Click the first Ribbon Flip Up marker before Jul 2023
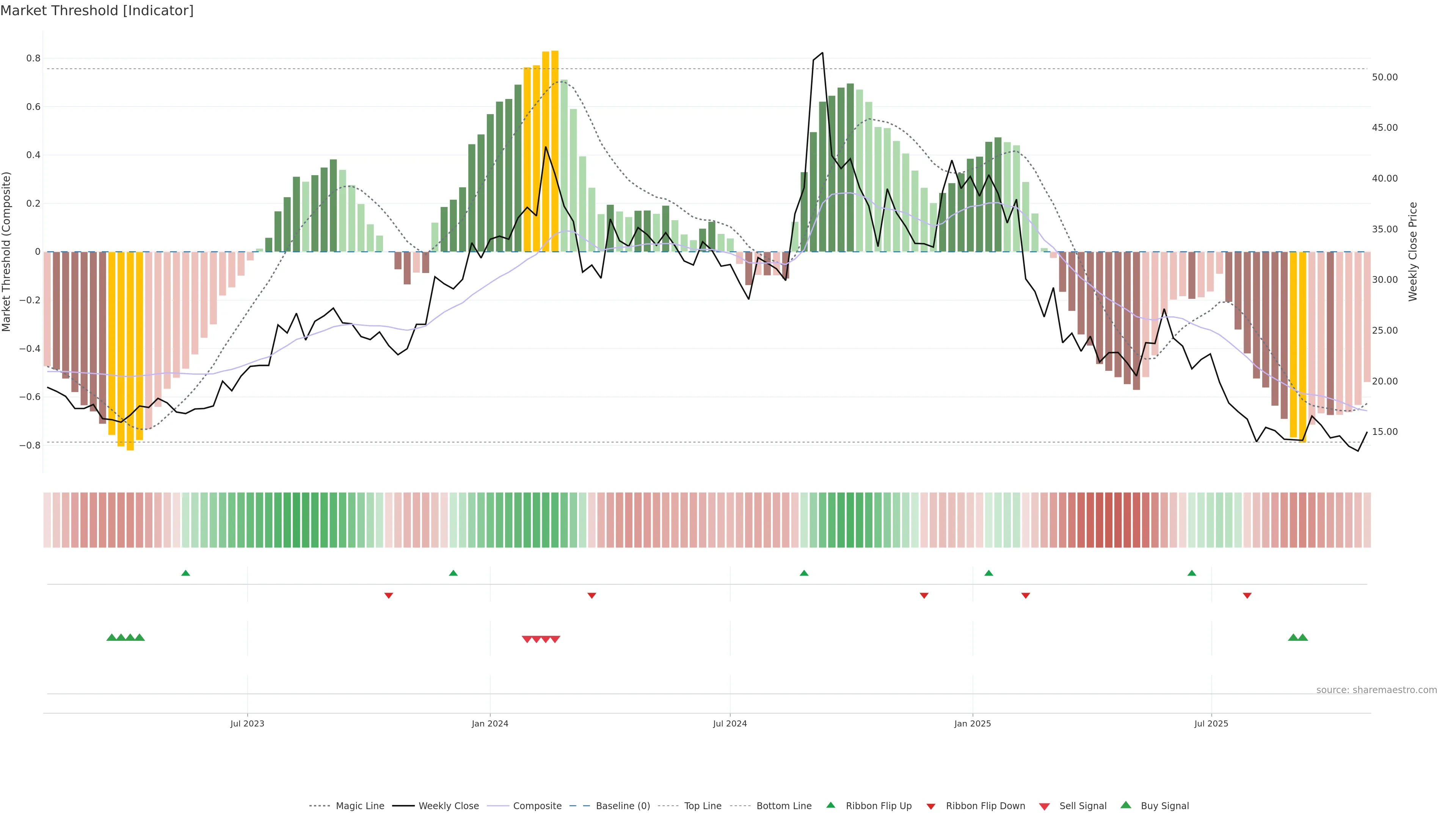1456x819 pixels. point(185,573)
